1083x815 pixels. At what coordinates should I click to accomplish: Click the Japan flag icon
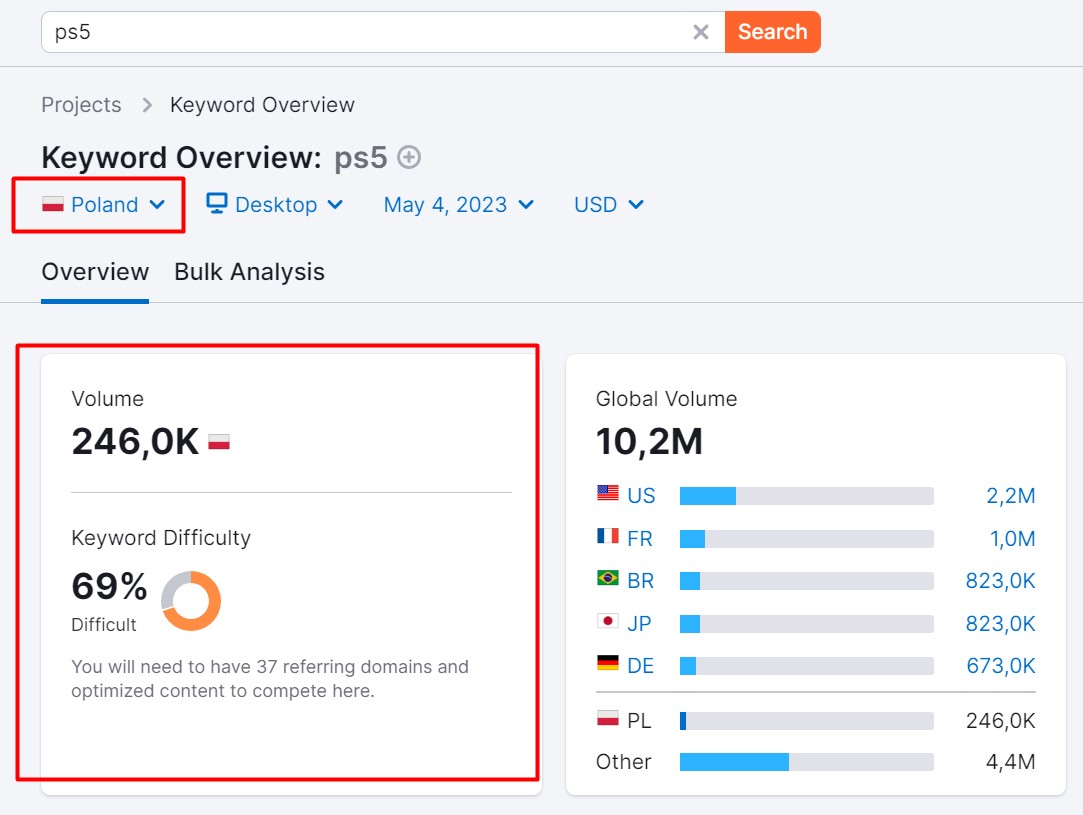(608, 621)
